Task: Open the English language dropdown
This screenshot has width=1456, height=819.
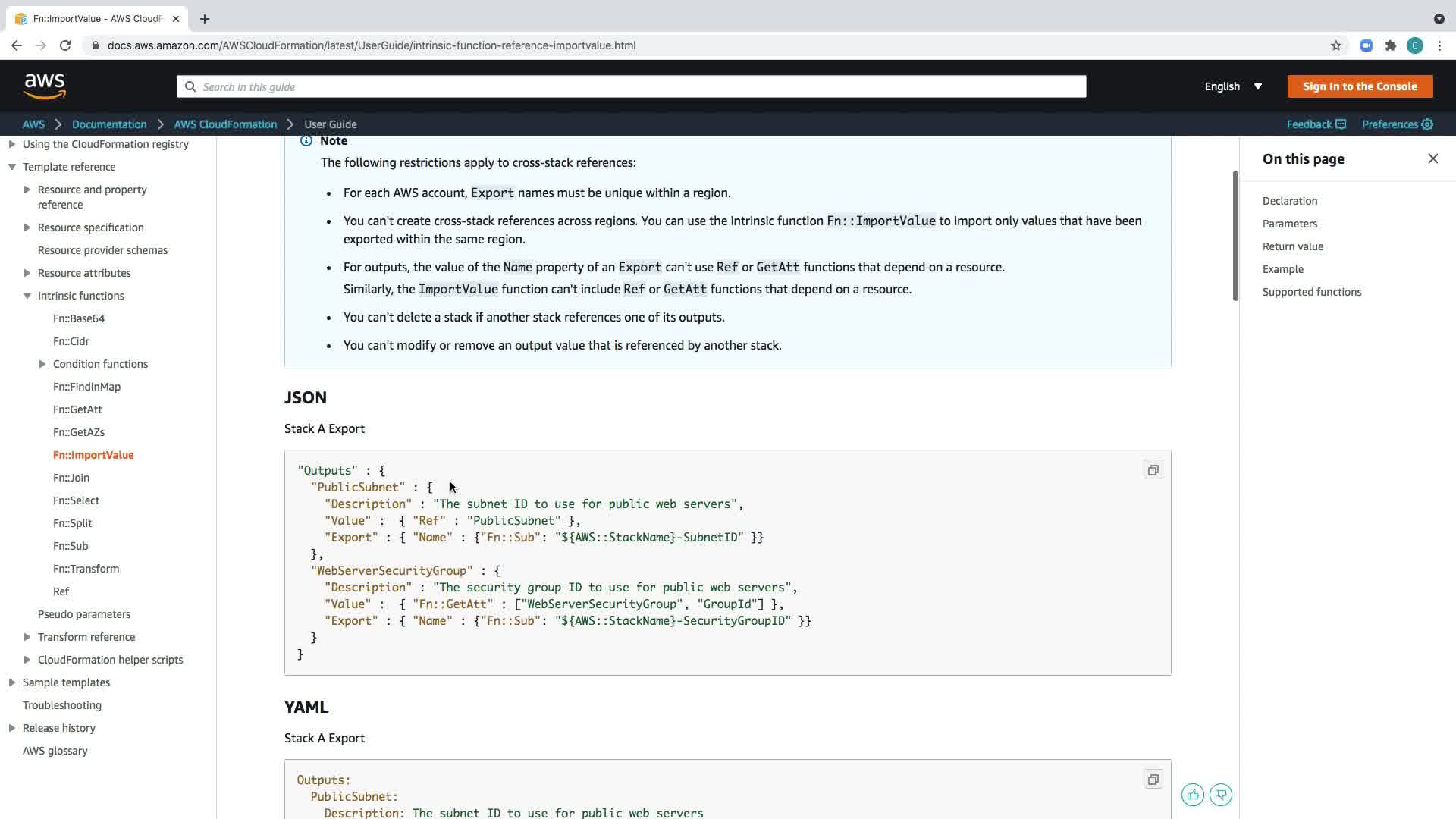Action: click(x=1233, y=86)
